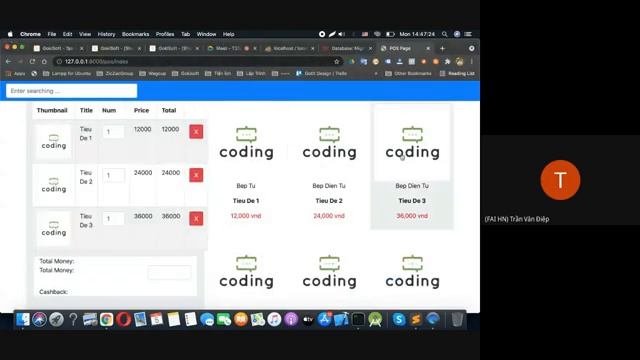Viewport: 640px width, 360px height.
Task: Switch to the POS Page tab
Action: coord(404,48)
